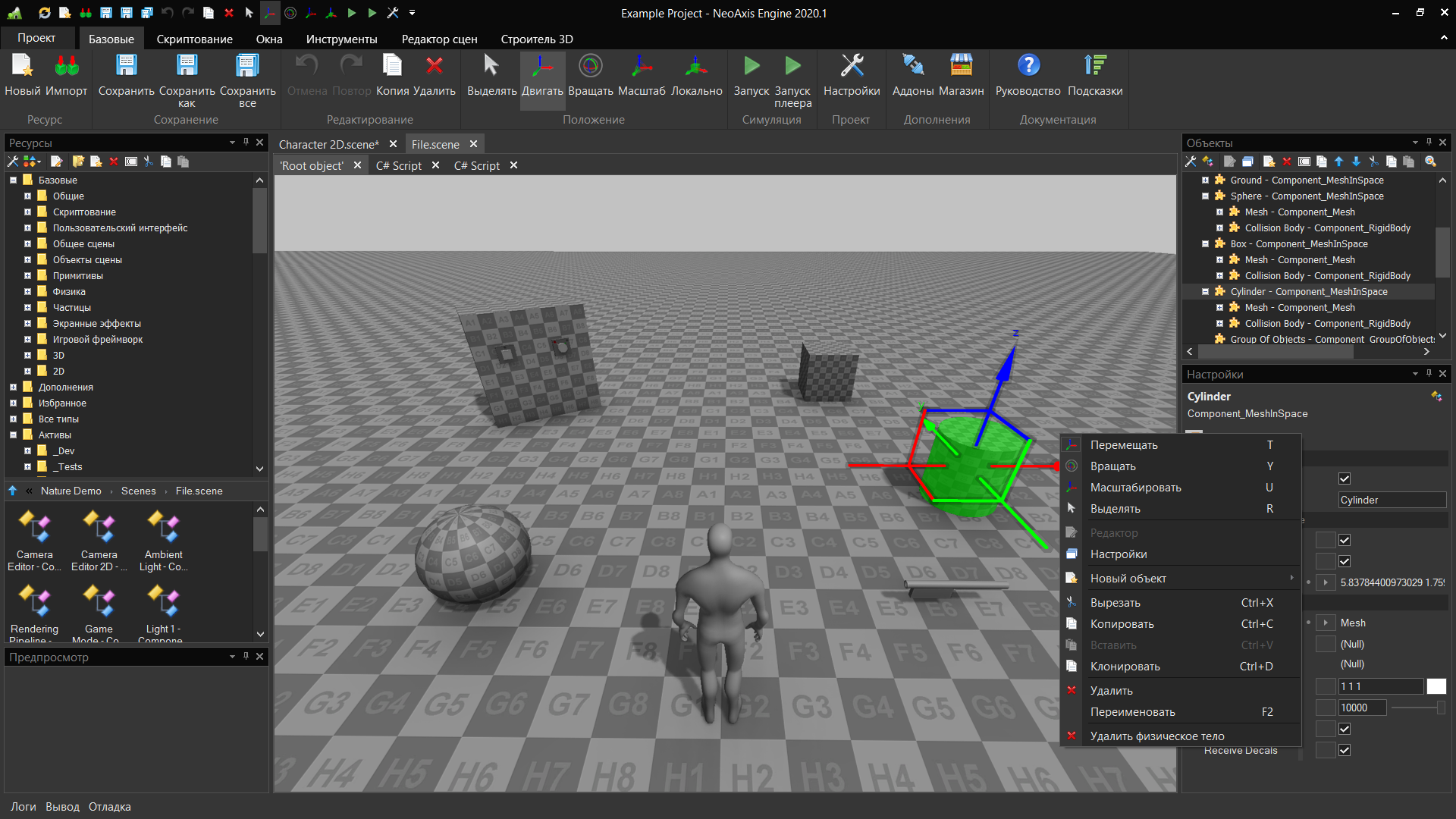
Task: Collapse the Cylinder tree node
Action: [x=1205, y=292]
